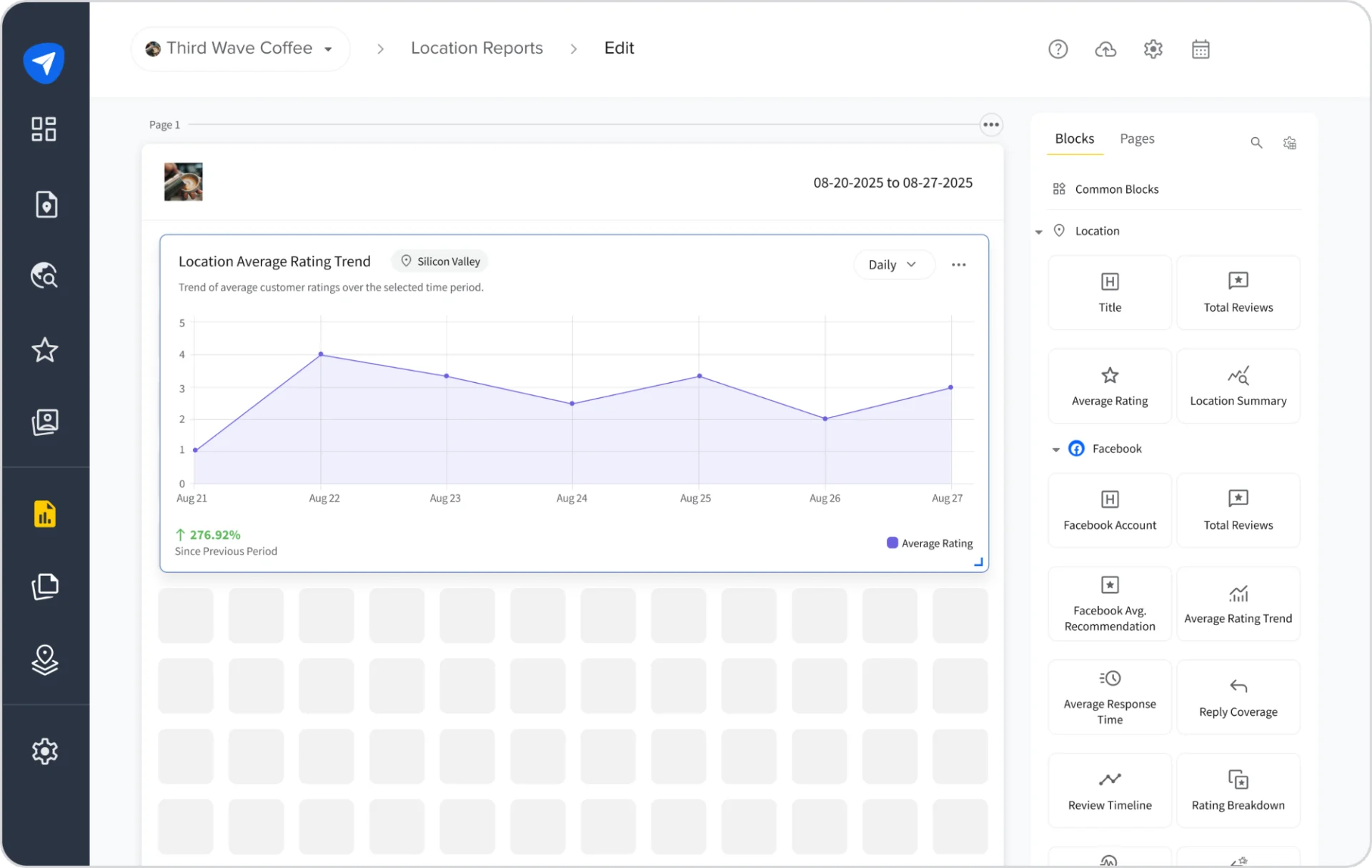The width and height of the screenshot is (1372, 868).
Task: Select the Blocks tab
Action: tap(1074, 139)
